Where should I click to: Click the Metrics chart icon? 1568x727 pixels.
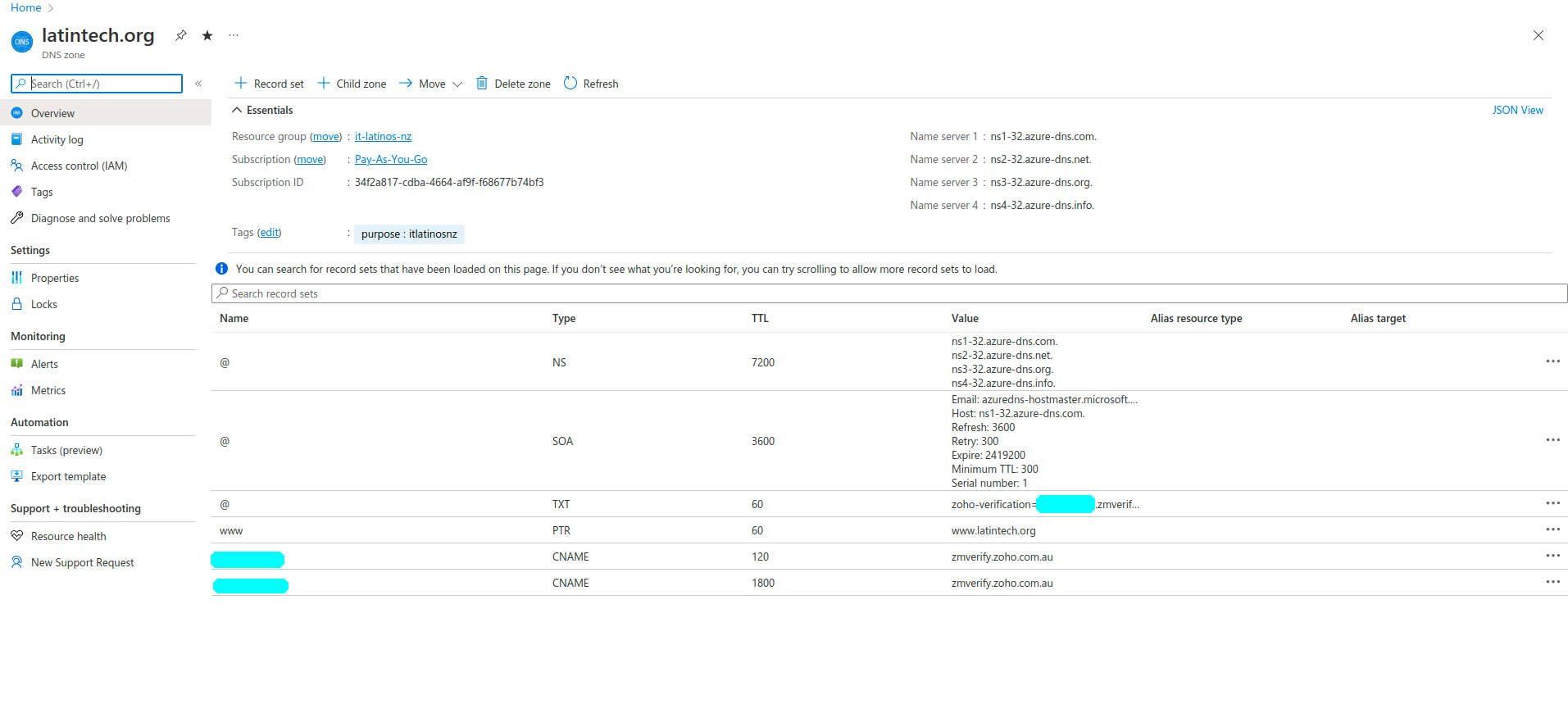click(x=16, y=390)
